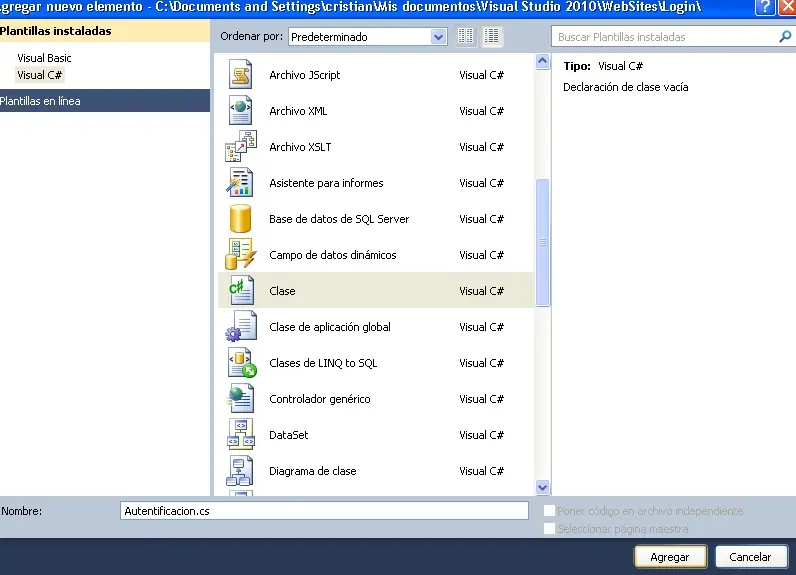Select 'Clase de aplicación global' text
This screenshot has width=796, height=575.
[330, 327]
